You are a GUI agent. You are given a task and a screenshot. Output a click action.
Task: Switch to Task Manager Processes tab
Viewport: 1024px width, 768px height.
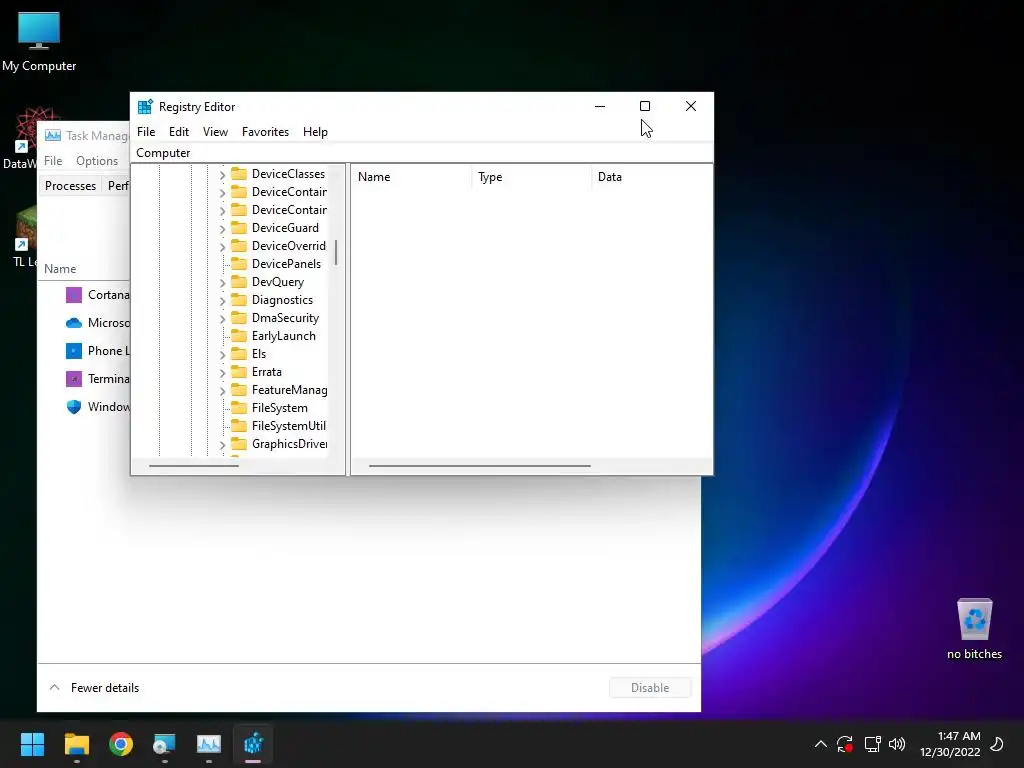coord(71,185)
